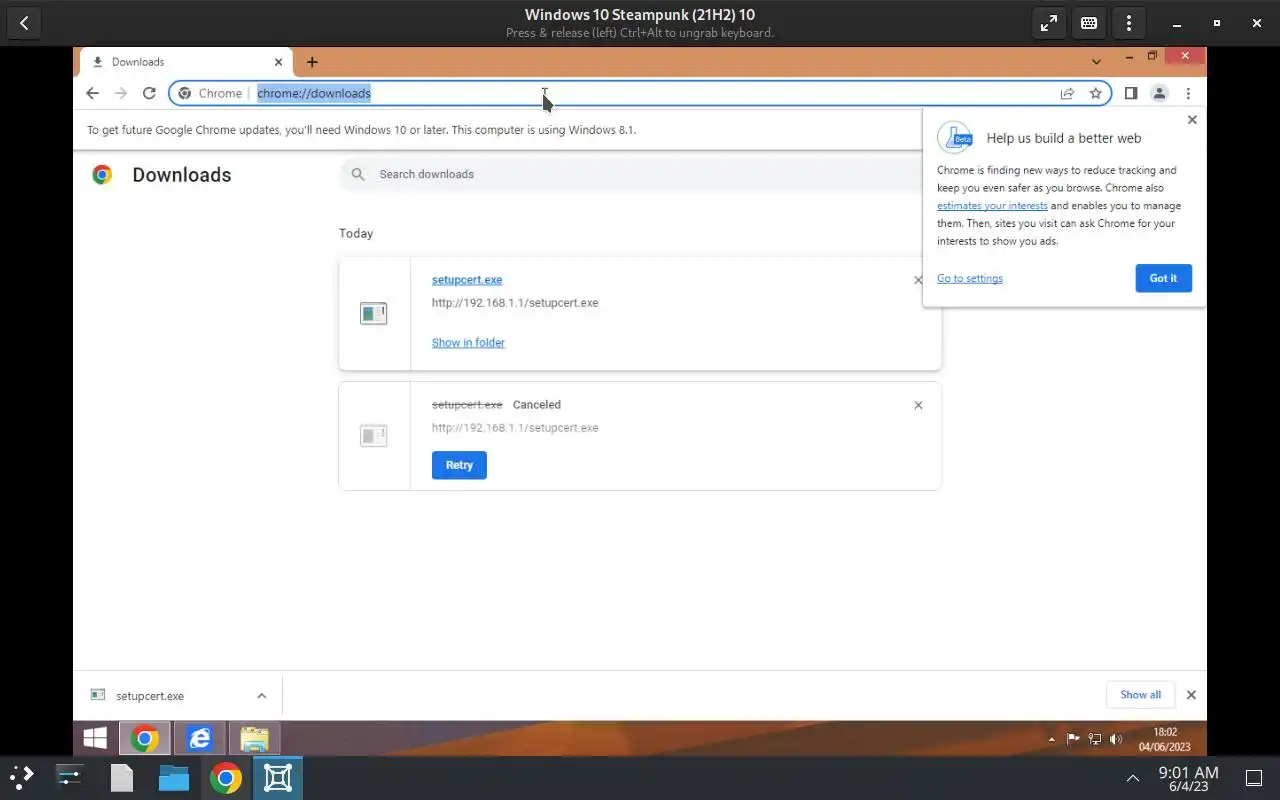Open Chrome's three-dot menu

click(1188, 93)
